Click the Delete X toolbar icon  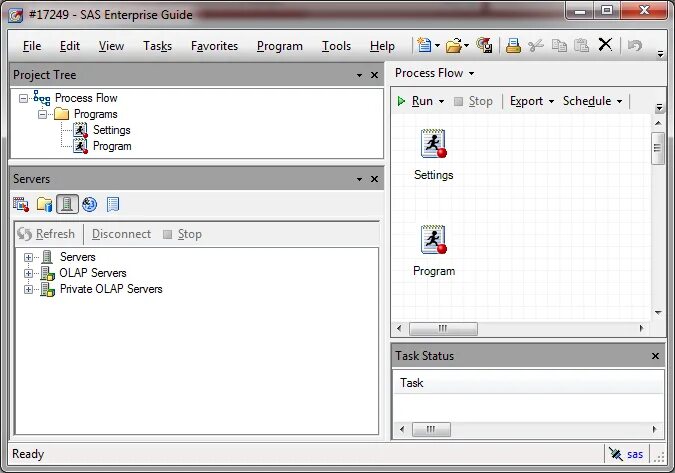[x=605, y=44]
